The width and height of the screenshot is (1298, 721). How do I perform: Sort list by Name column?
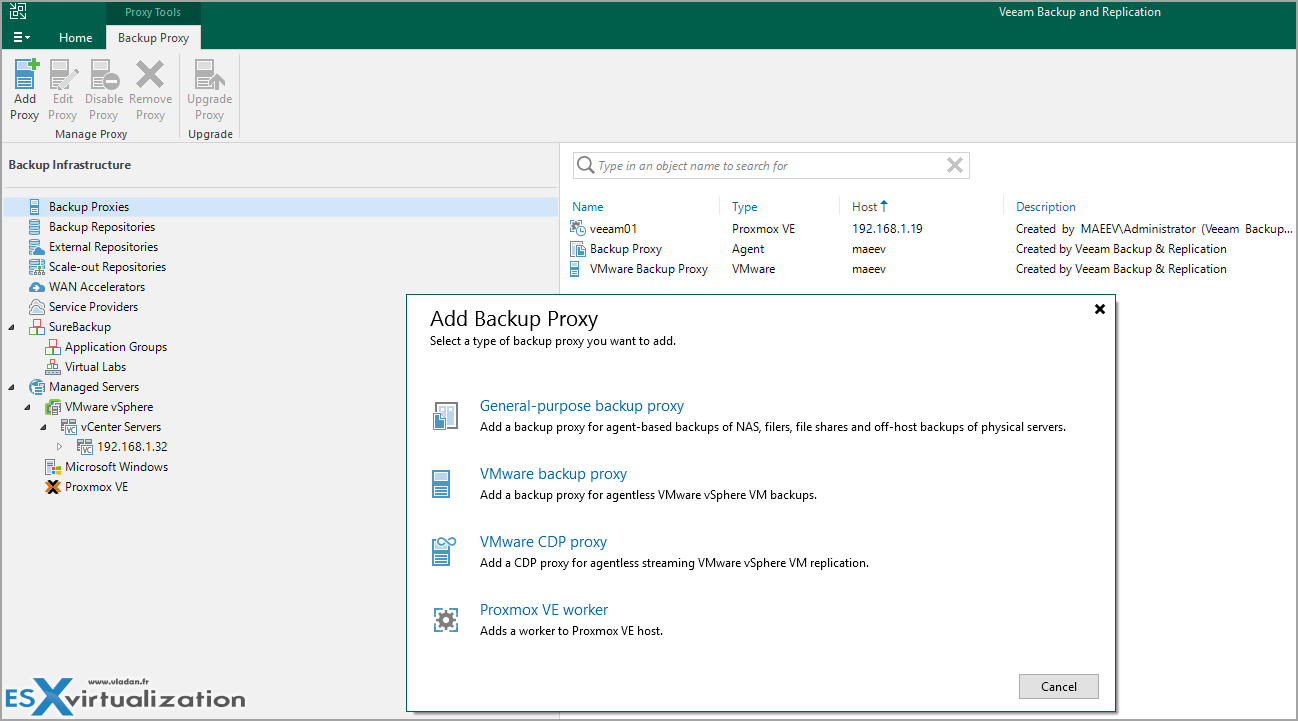tap(588, 207)
